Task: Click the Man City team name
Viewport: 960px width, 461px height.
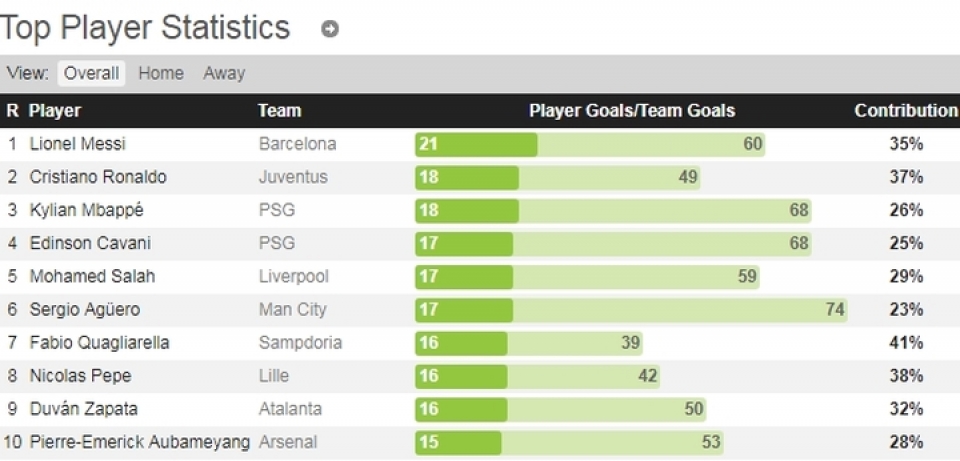Action: (x=292, y=310)
